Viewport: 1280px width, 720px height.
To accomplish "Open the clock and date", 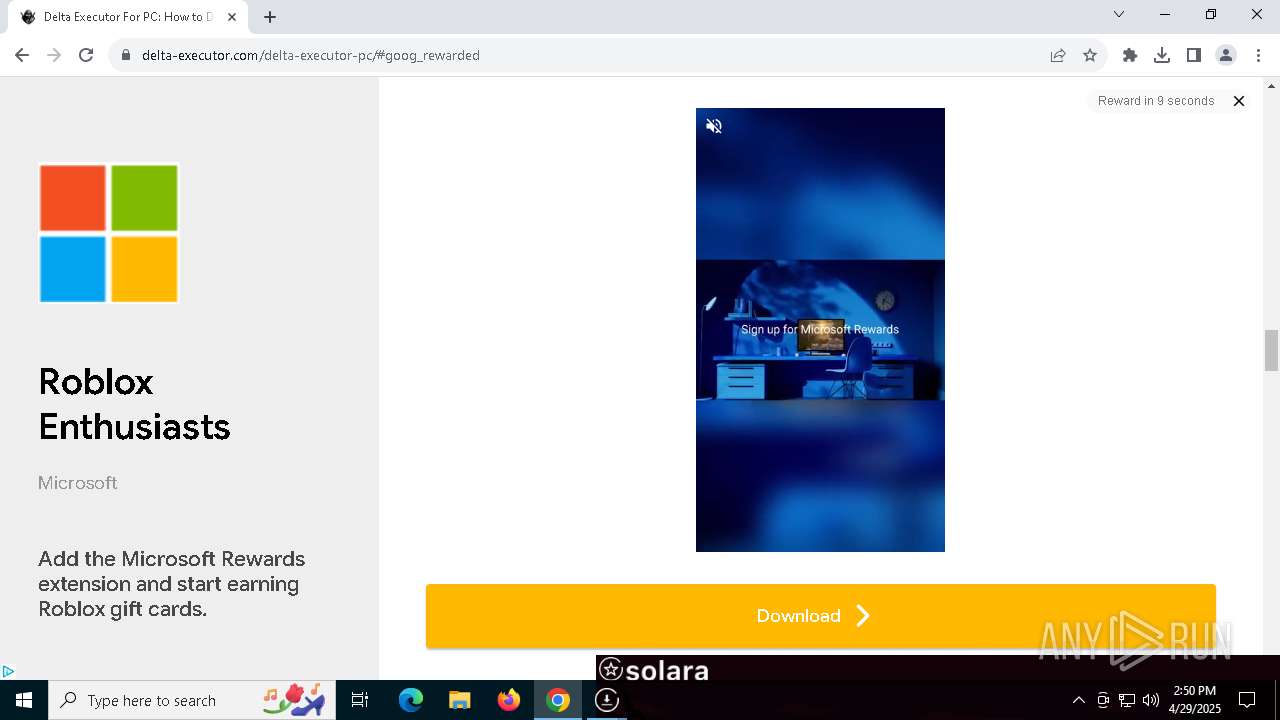I will coord(1195,700).
